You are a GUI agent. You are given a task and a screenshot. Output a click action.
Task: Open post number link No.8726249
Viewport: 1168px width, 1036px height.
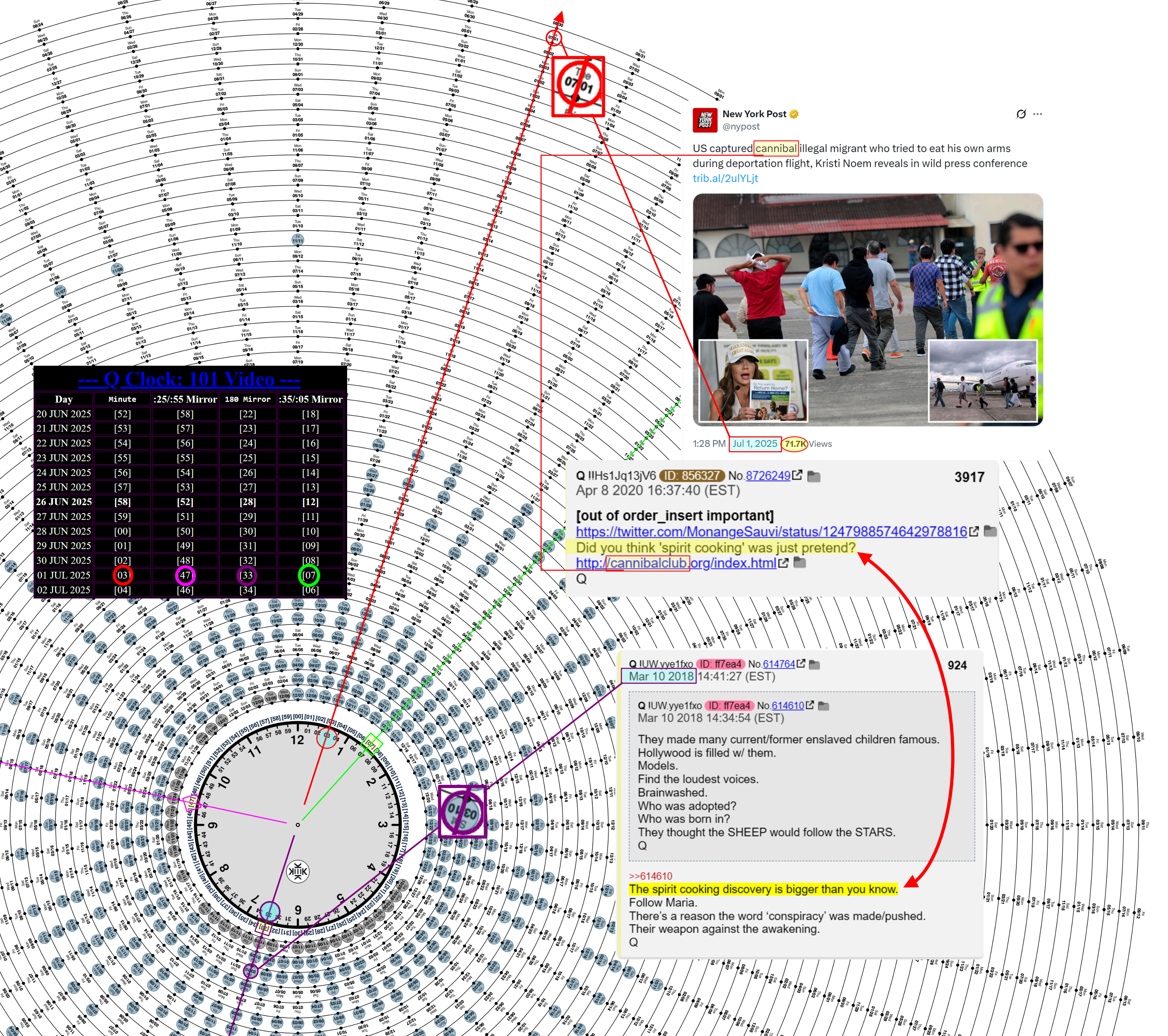tap(767, 476)
